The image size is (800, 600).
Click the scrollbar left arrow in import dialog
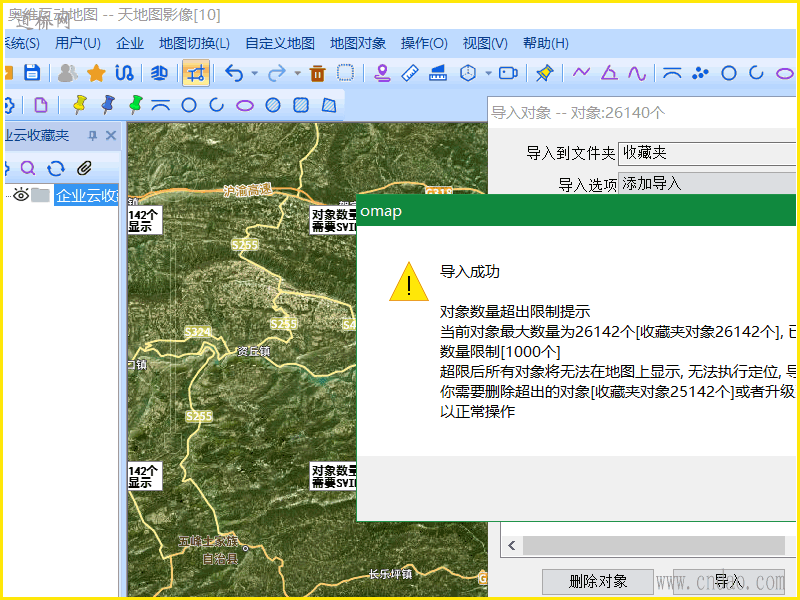click(x=512, y=545)
